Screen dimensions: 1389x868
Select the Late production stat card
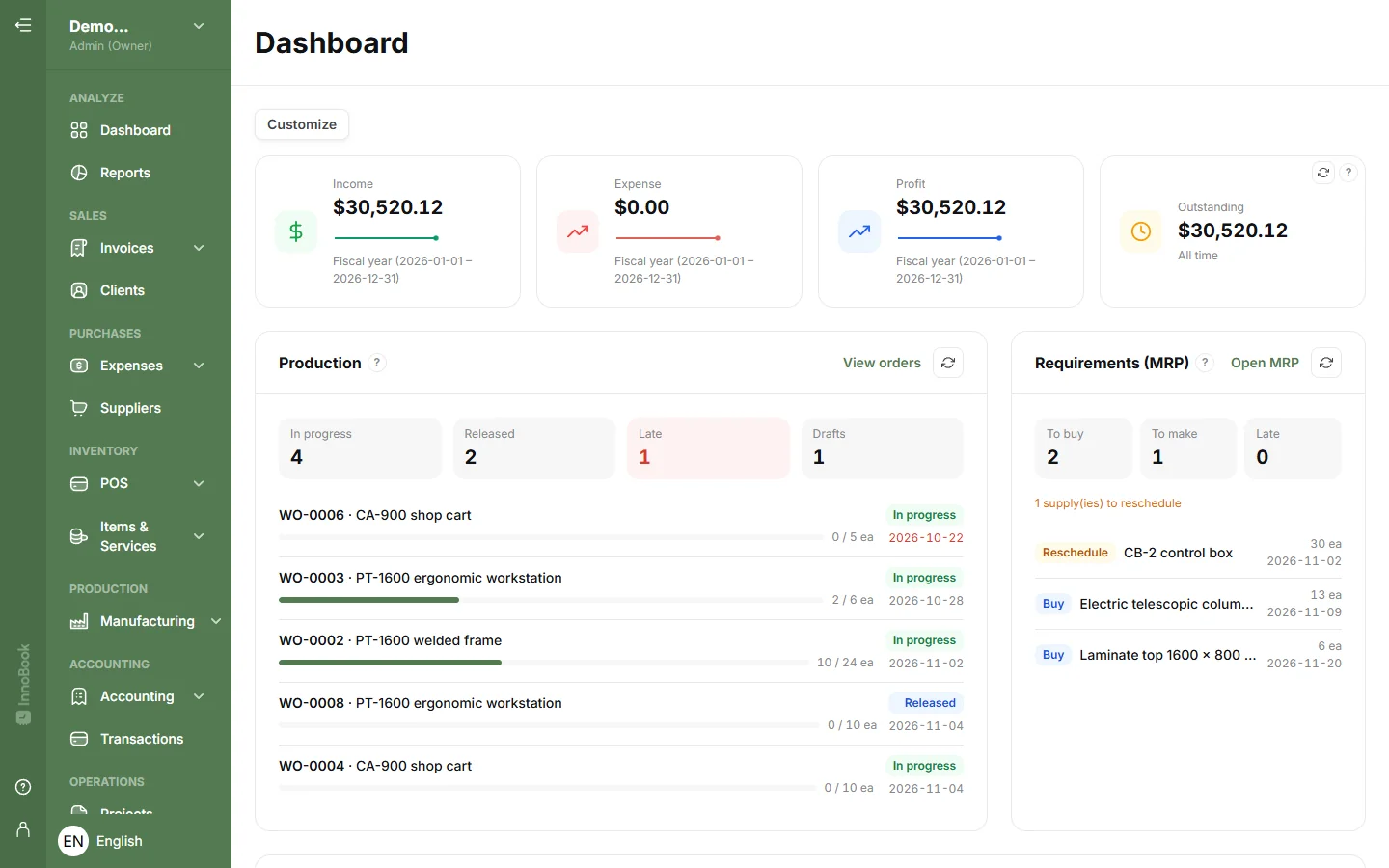point(708,448)
